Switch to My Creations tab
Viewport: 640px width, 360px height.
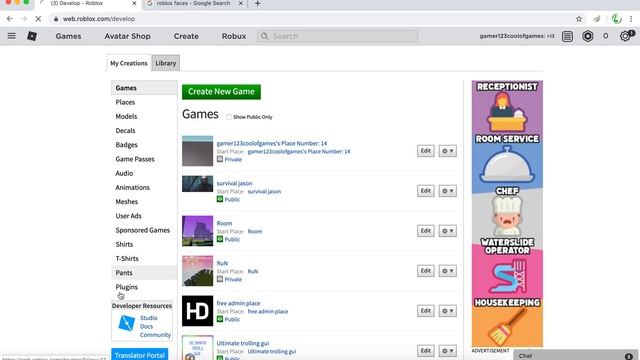coord(129,63)
